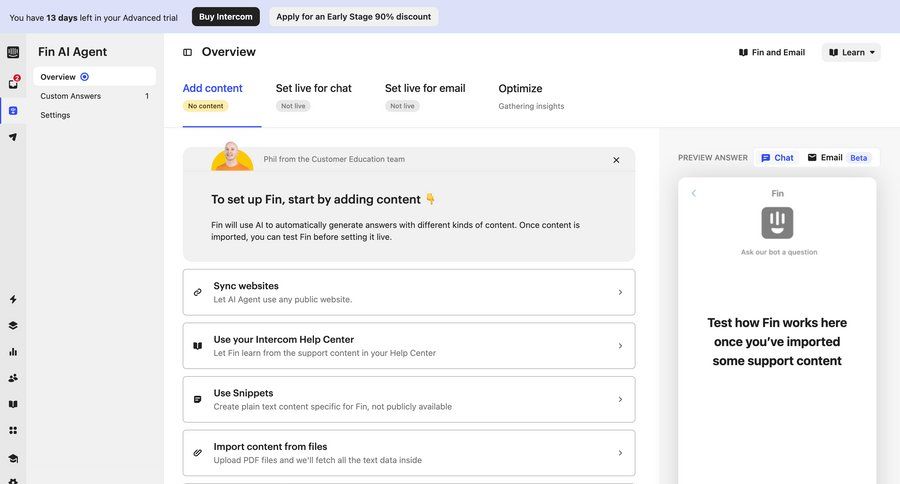Select Chat preview answer tab

(x=777, y=158)
